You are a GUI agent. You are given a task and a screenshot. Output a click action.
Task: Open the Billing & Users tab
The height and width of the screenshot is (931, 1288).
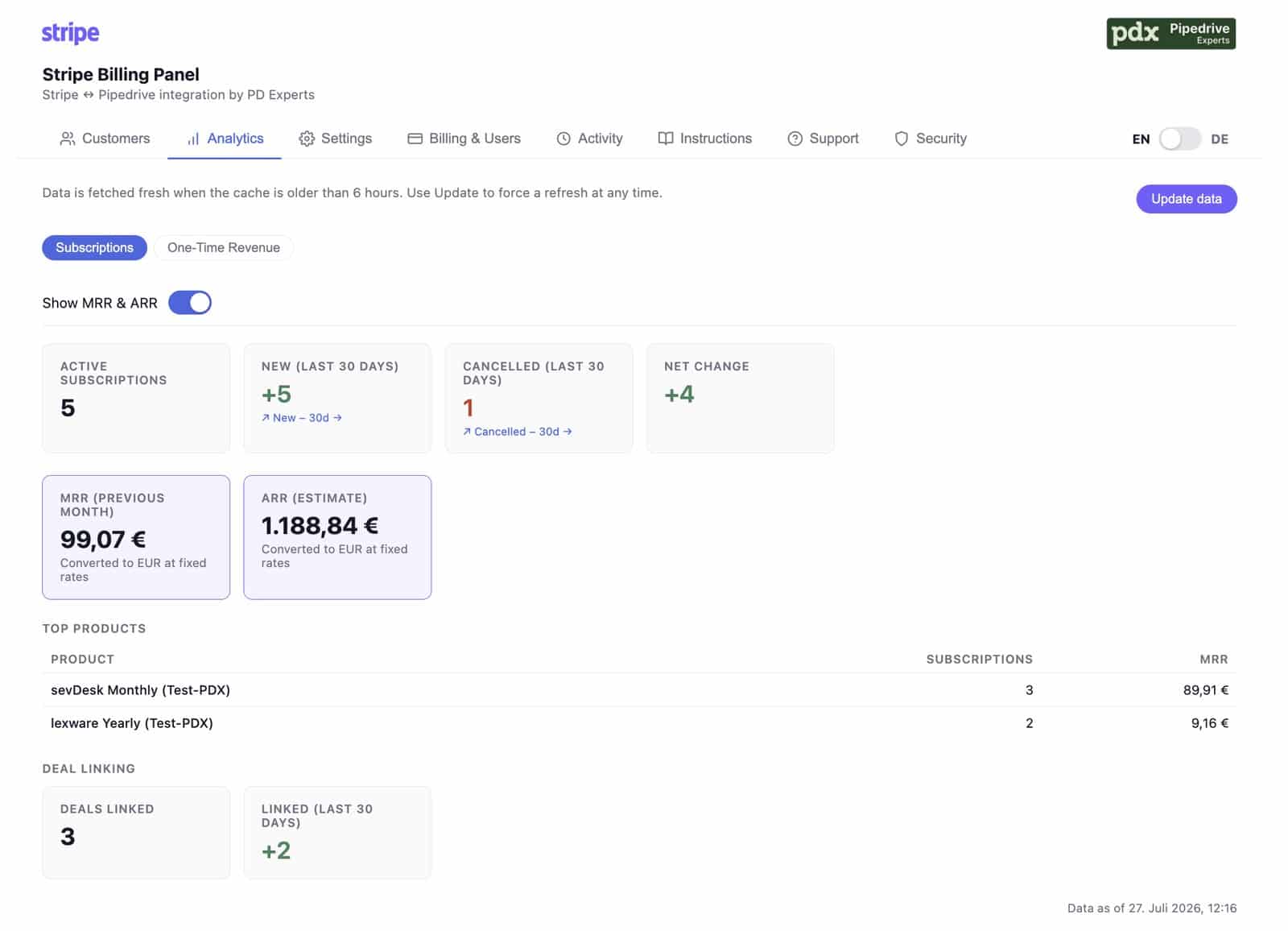click(x=464, y=139)
